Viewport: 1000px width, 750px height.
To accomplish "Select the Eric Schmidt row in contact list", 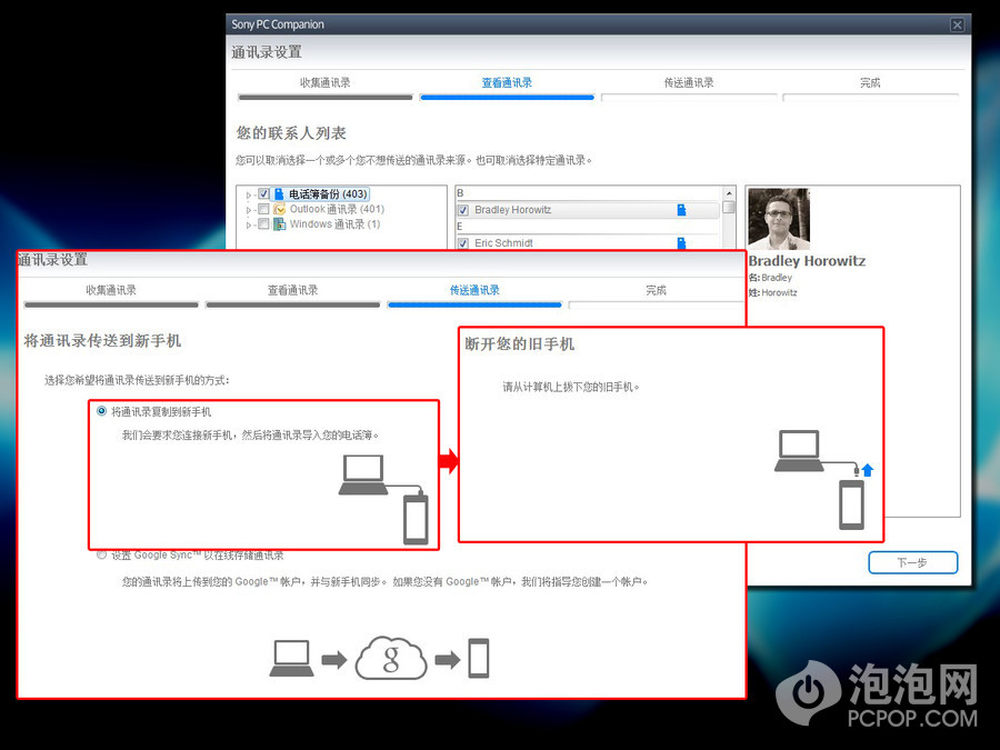I will [x=587, y=243].
